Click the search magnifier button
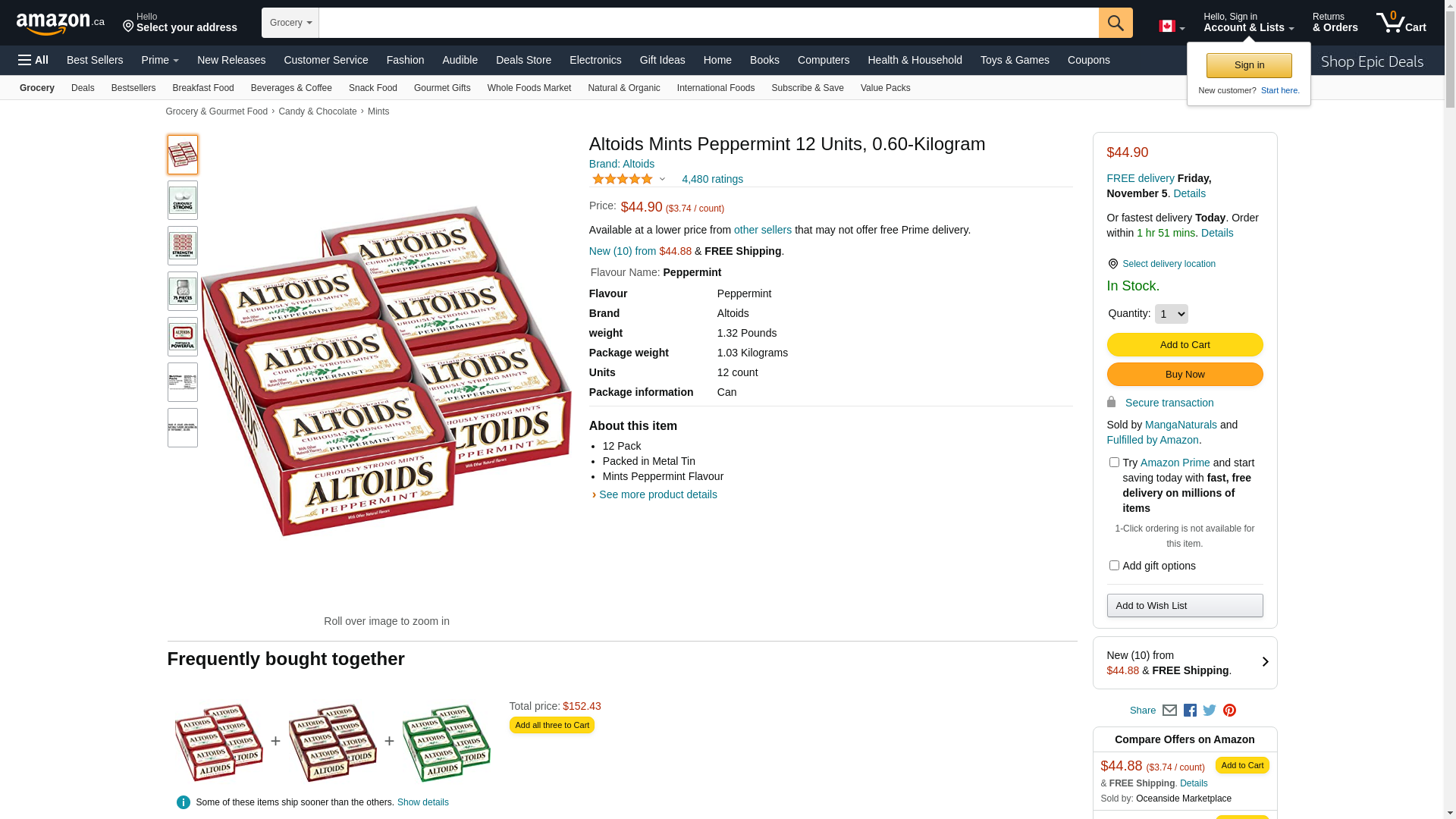 click(x=1116, y=23)
